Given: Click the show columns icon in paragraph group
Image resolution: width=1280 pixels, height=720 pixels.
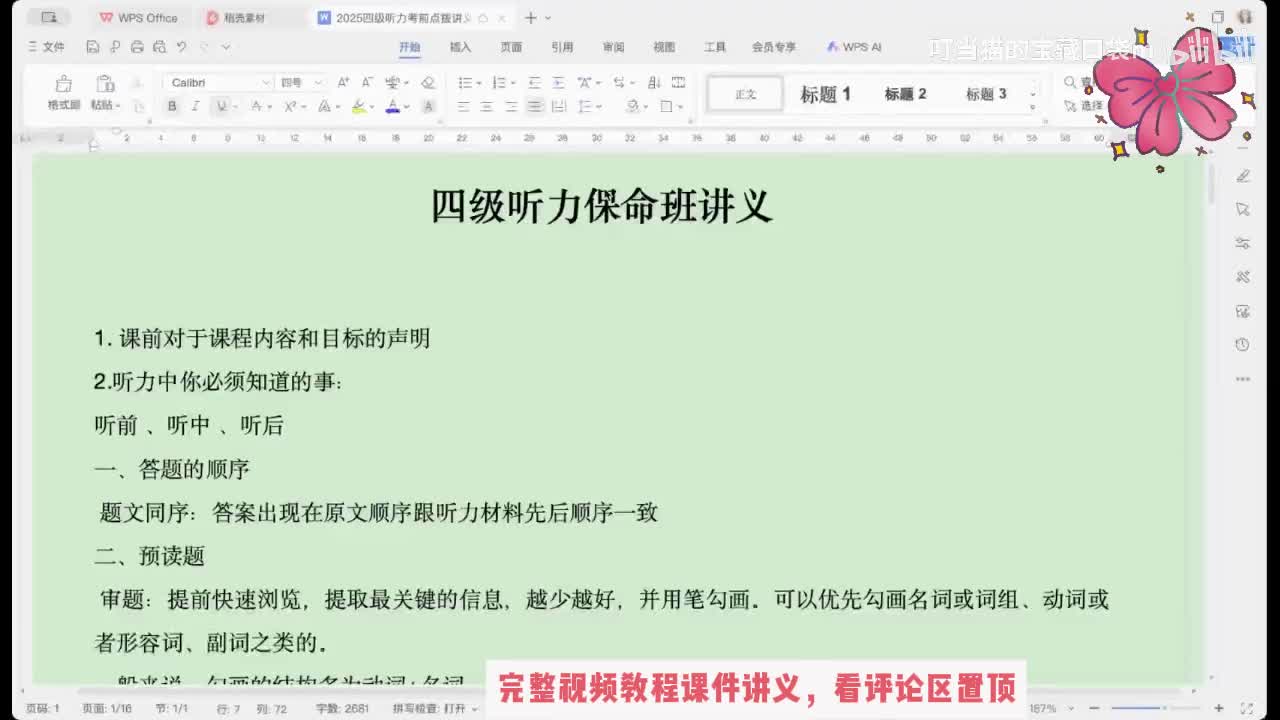Looking at the screenshot, I should [678, 83].
